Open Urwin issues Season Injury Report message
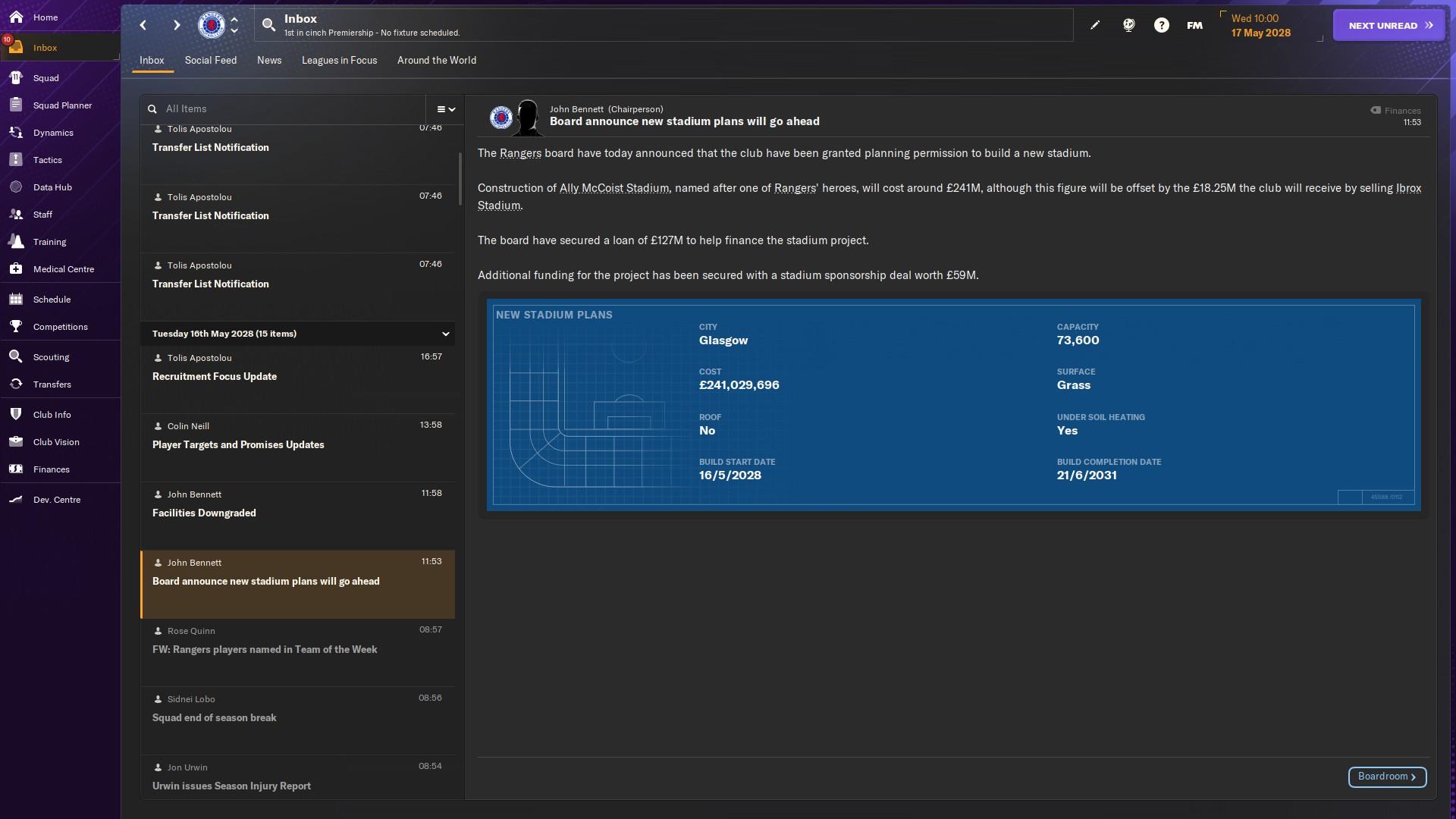This screenshot has height=819, width=1456. [297, 777]
